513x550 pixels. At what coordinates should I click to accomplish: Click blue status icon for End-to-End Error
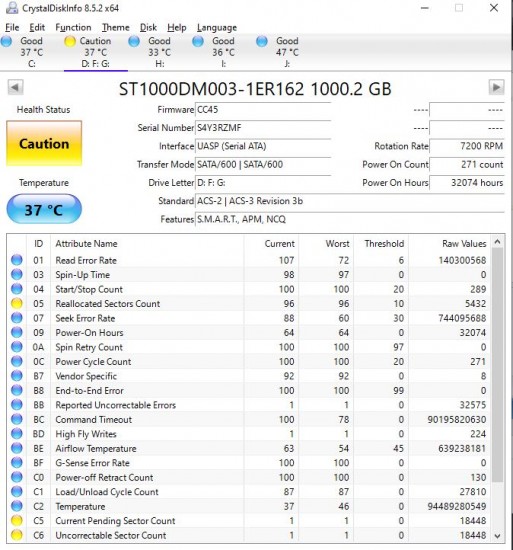pos(16,390)
